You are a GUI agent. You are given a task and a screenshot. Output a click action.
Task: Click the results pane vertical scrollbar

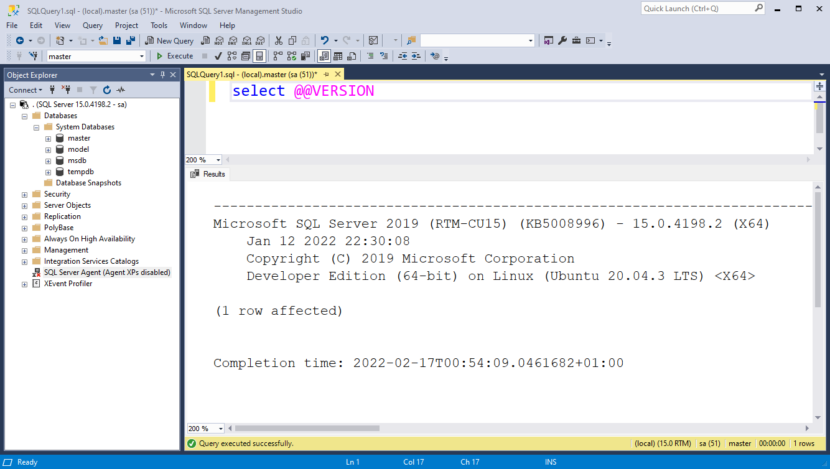pyautogui.click(x=818, y=249)
